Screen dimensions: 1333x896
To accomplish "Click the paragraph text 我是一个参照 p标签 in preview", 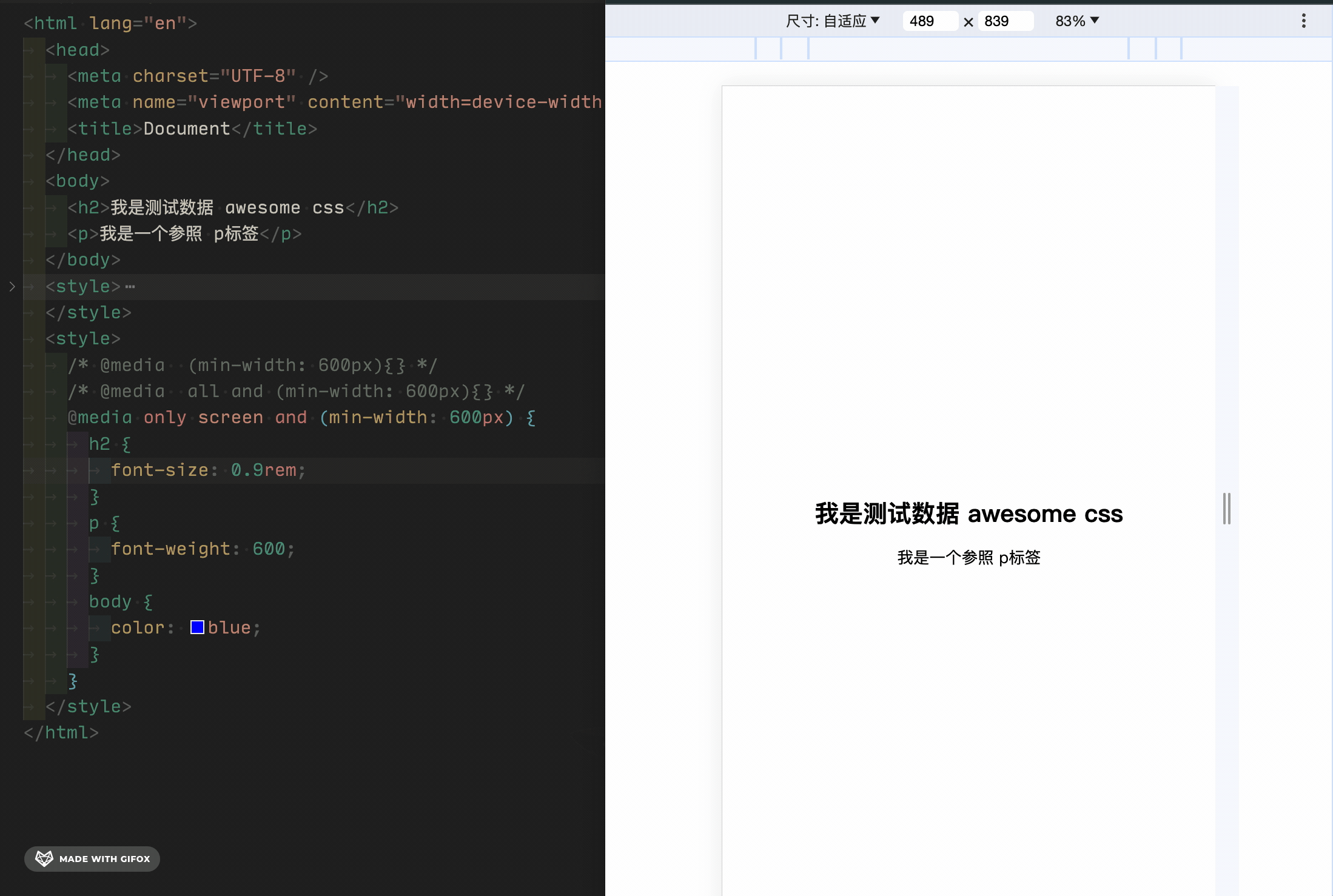I will [x=968, y=558].
